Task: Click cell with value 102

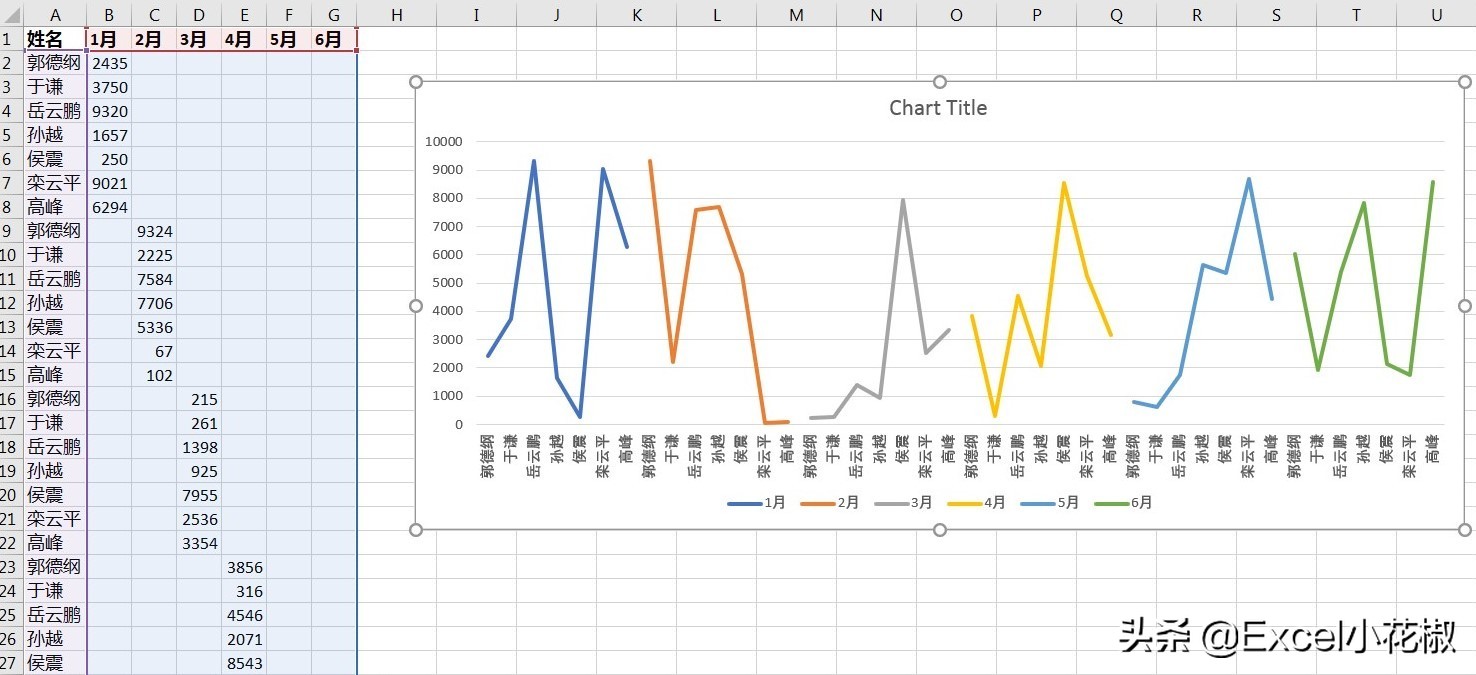Action: tap(154, 375)
